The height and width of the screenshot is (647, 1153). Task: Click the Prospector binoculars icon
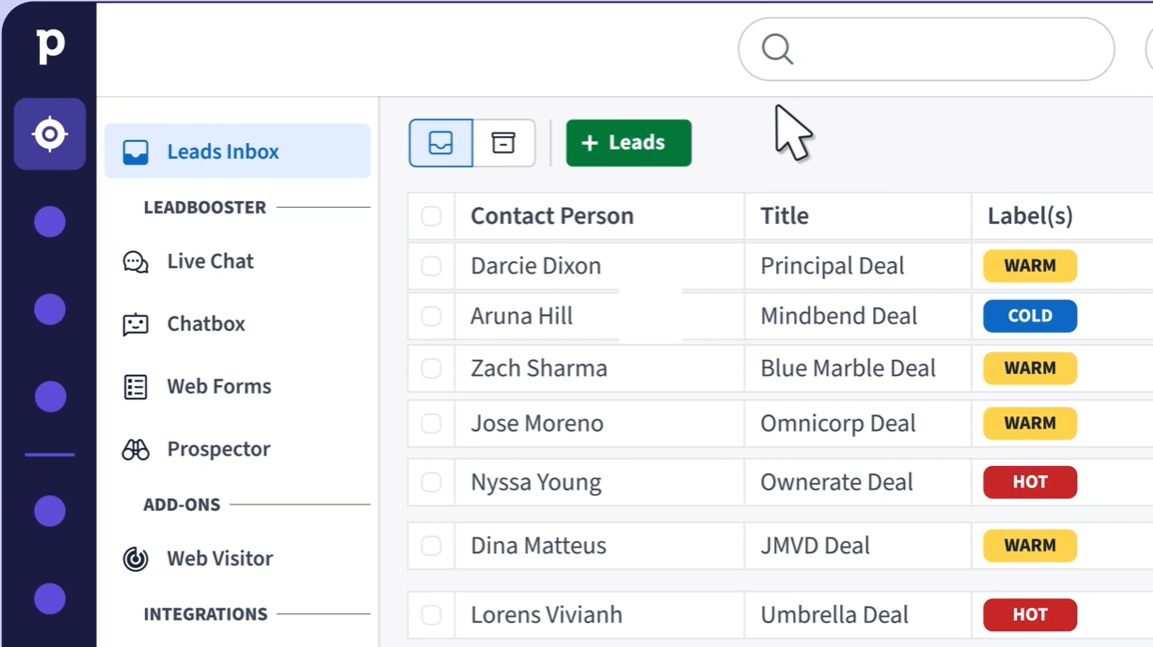[x=135, y=449]
